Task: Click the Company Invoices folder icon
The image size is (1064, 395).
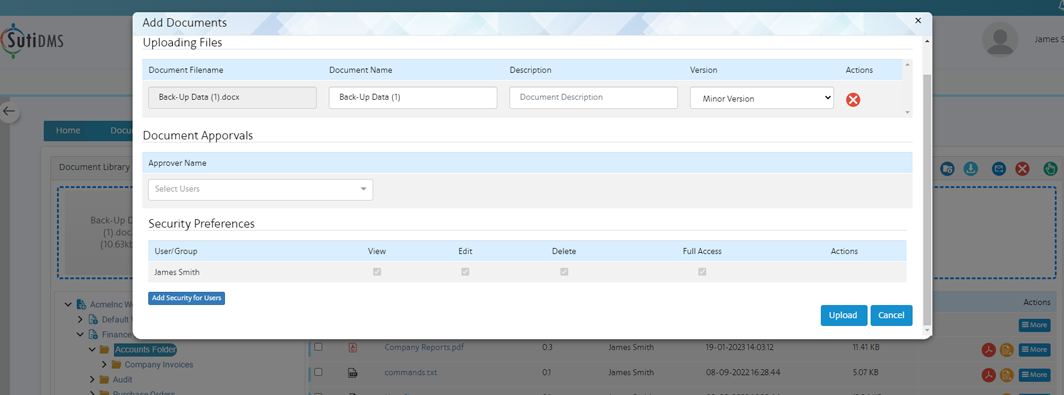Action: [x=116, y=364]
